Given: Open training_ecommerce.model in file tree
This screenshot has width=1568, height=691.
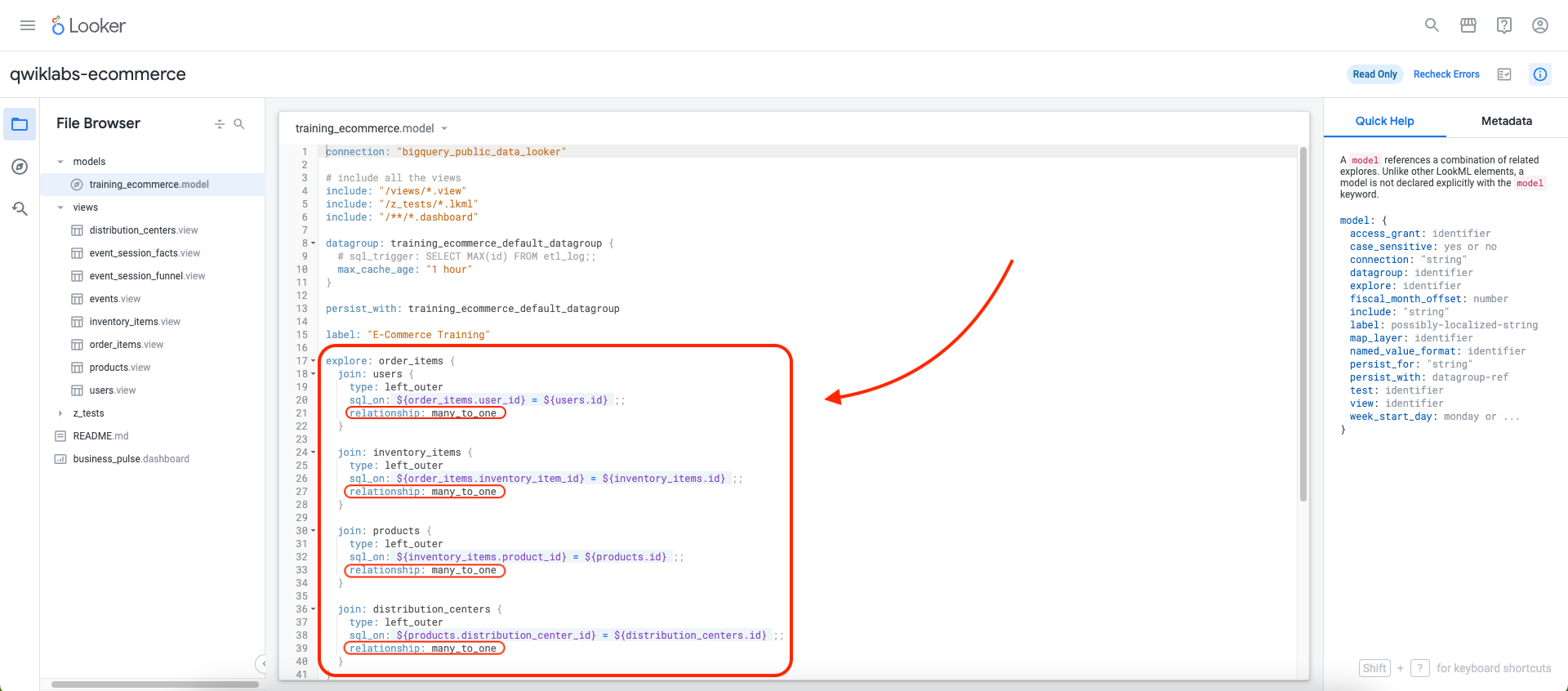Looking at the screenshot, I should point(149,185).
